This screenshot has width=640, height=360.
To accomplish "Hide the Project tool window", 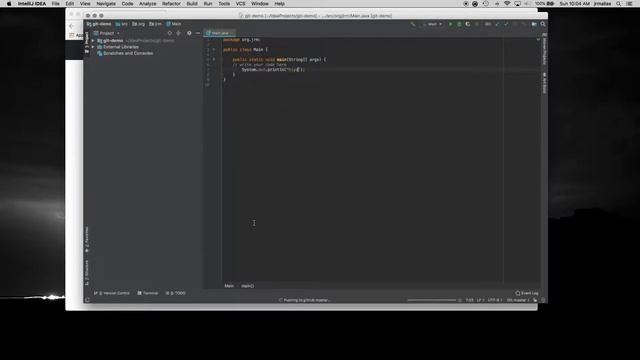I will tap(198, 33).
